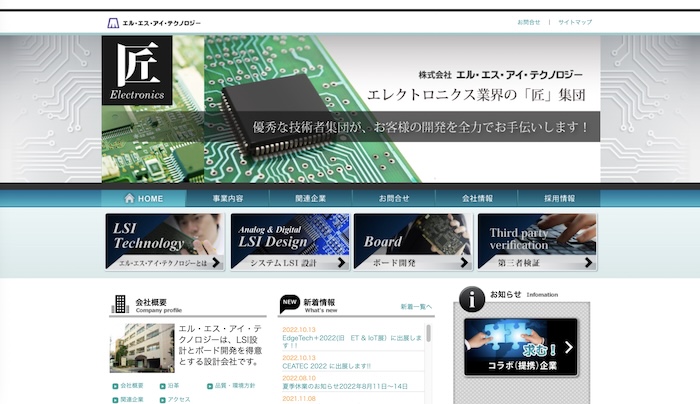This screenshot has width=700, height=404.
Task: Click the arrow beside ボード開発
Action: pyautogui.click(x=464, y=262)
